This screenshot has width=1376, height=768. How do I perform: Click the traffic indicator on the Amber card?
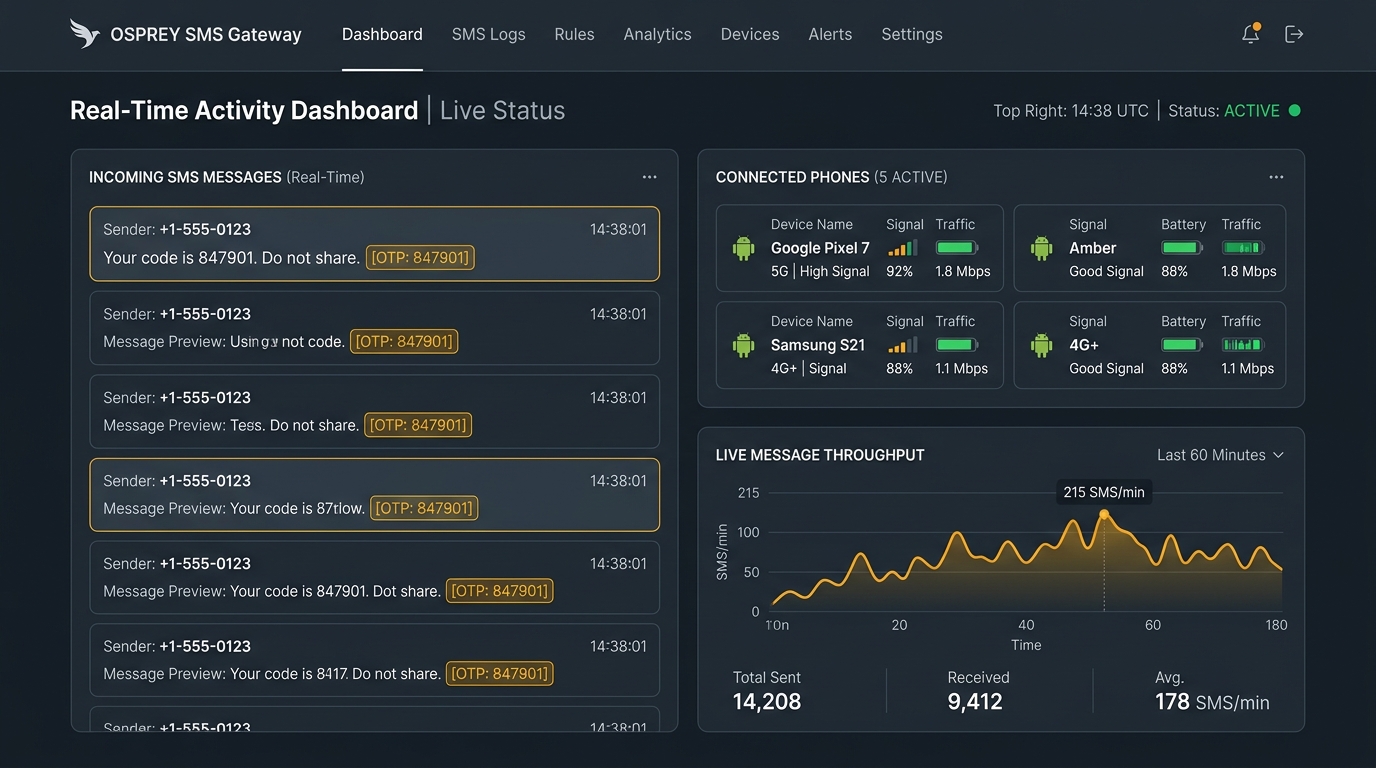pyautogui.click(x=1243, y=247)
